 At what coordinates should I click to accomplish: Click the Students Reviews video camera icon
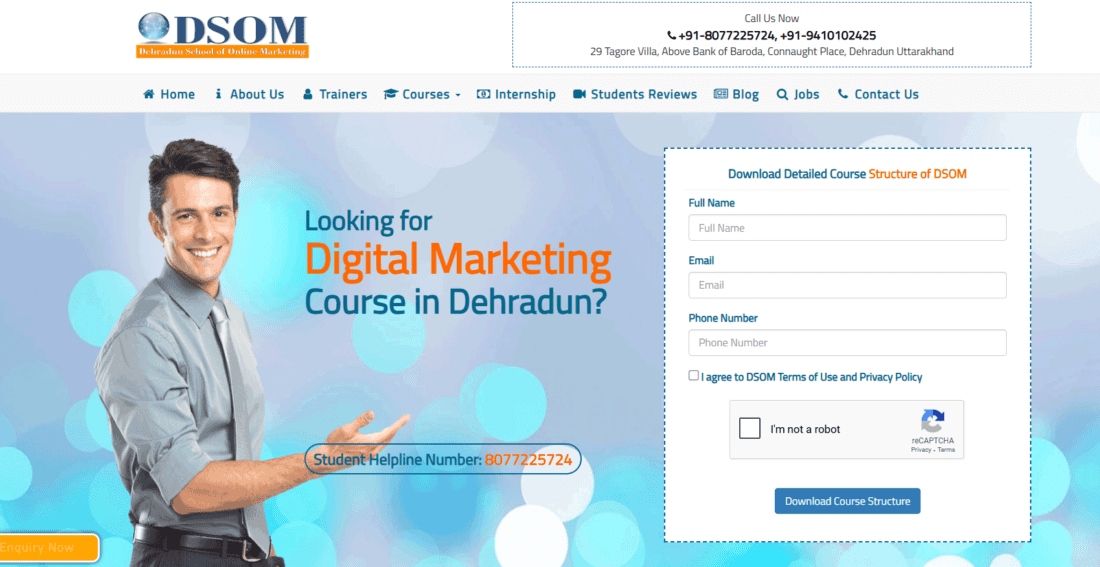[579, 94]
